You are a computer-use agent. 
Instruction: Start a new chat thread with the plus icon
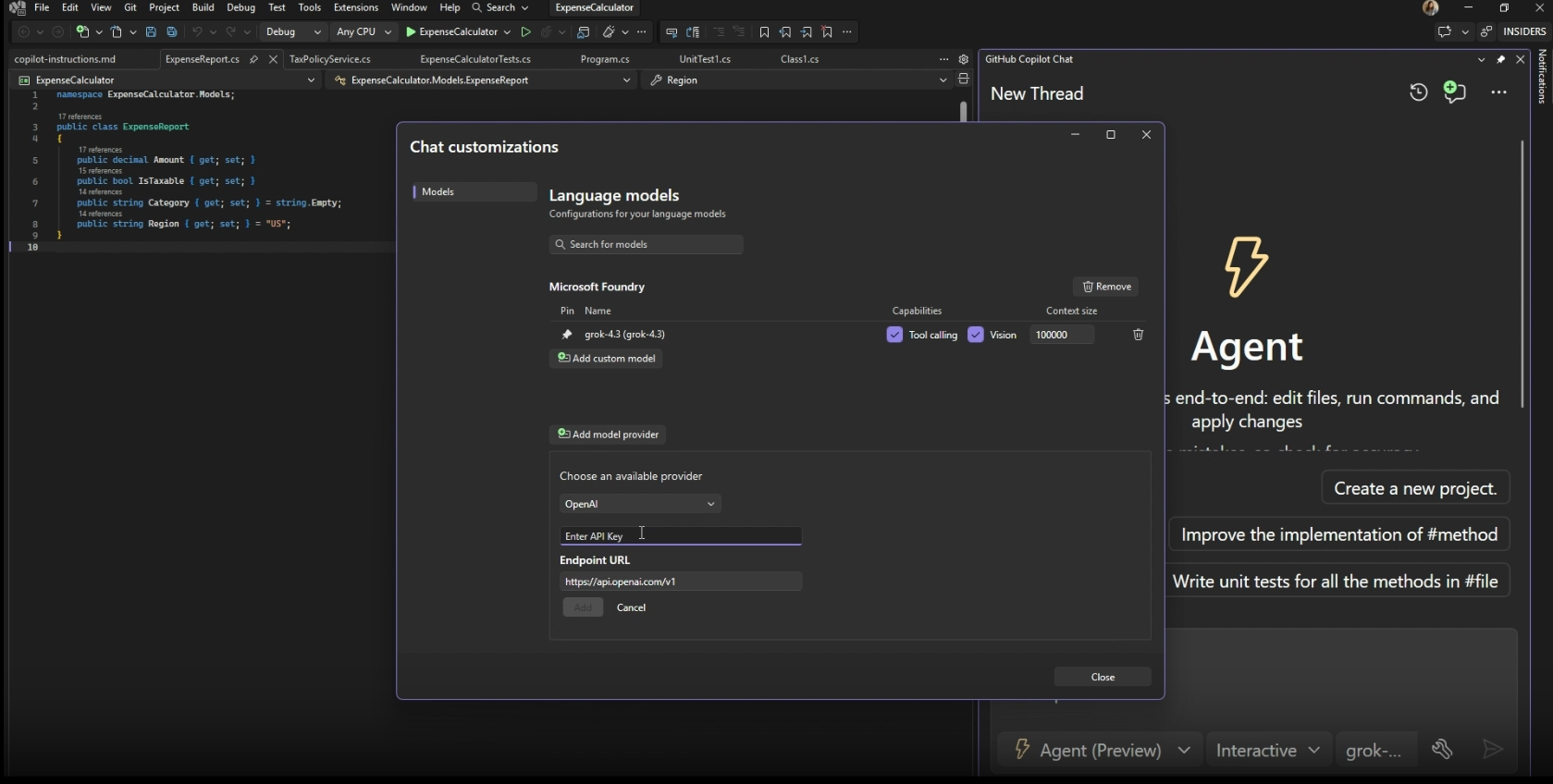click(x=1455, y=92)
